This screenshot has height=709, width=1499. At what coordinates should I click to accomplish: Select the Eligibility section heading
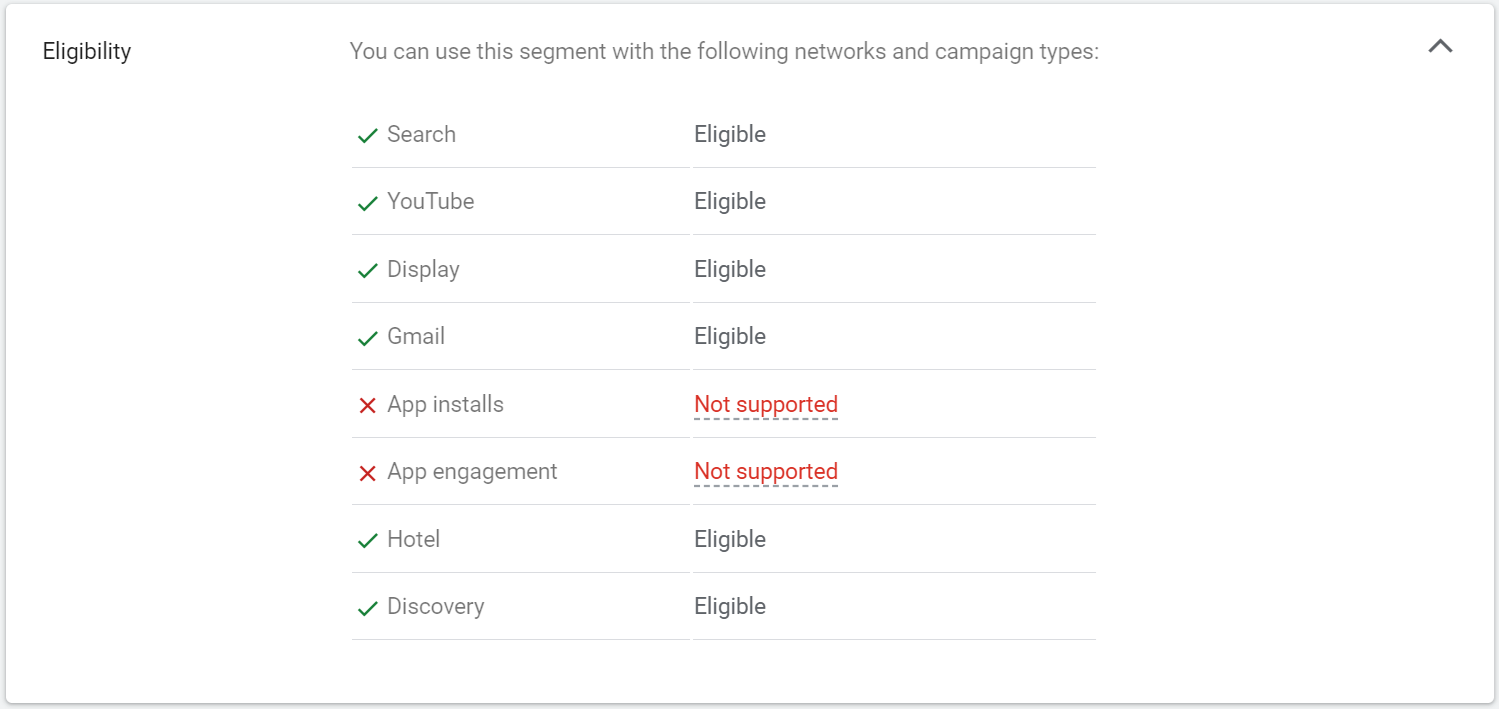click(87, 51)
